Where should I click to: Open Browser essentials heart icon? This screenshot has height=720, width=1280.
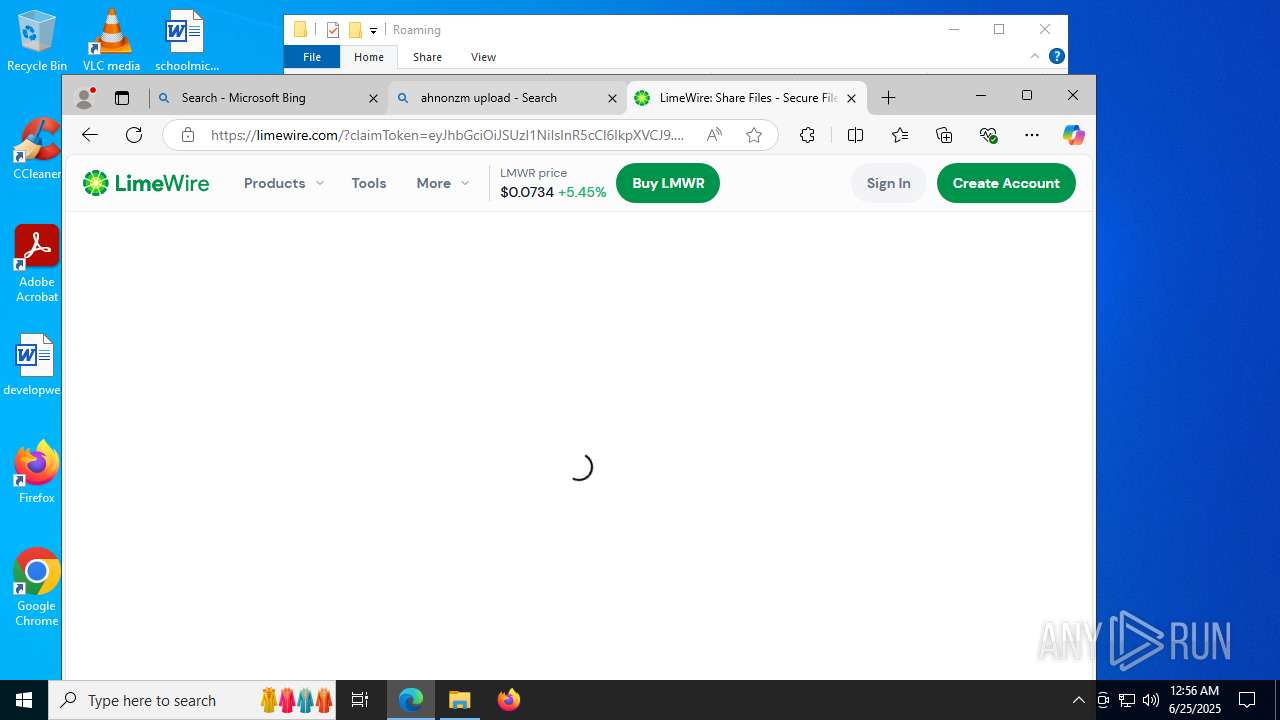pos(989,135)
